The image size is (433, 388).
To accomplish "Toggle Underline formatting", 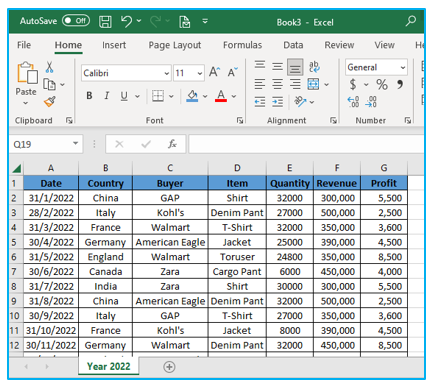I will pyautogui.click(x=124, y=96).
